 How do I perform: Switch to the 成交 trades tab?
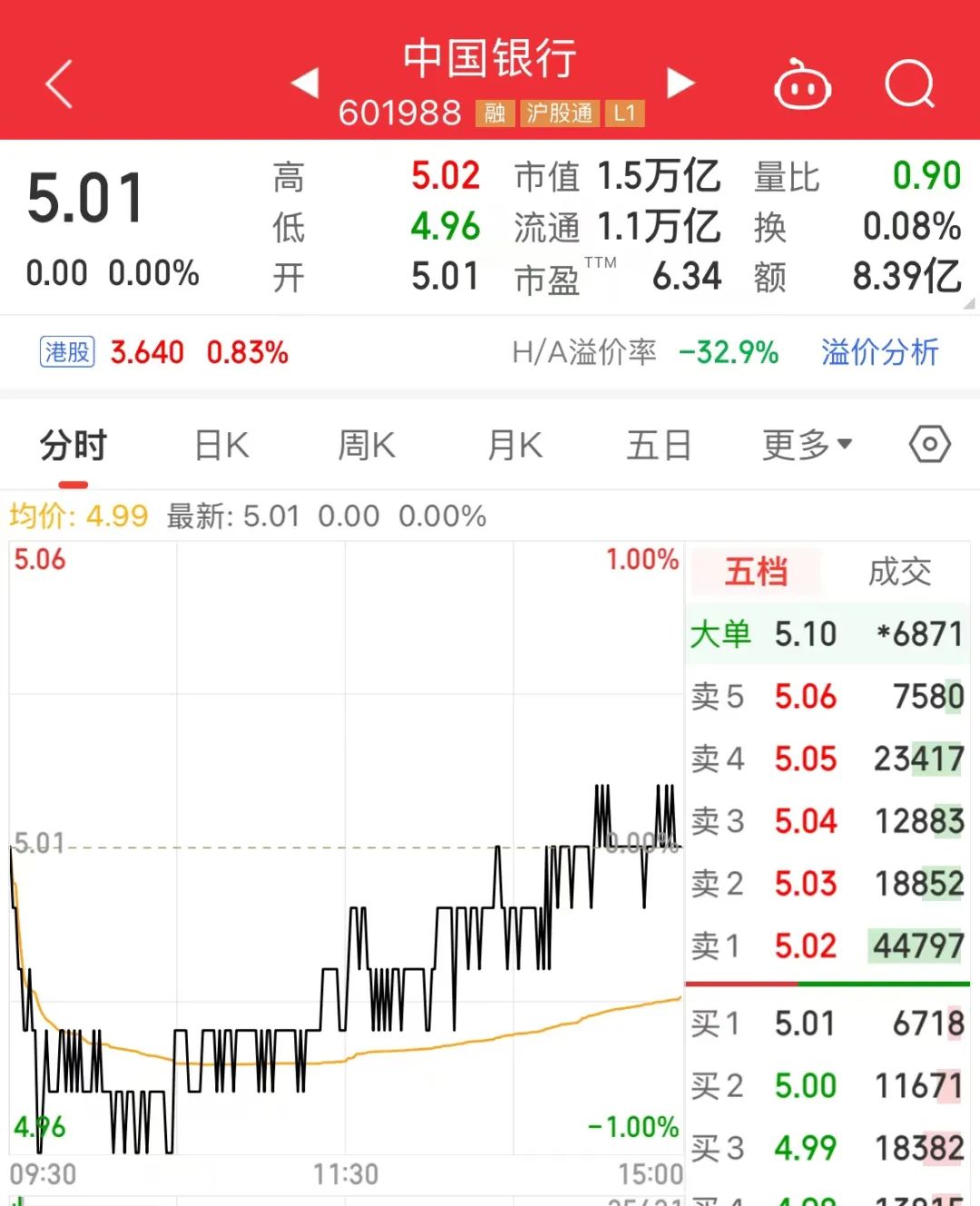pos(899,572)
